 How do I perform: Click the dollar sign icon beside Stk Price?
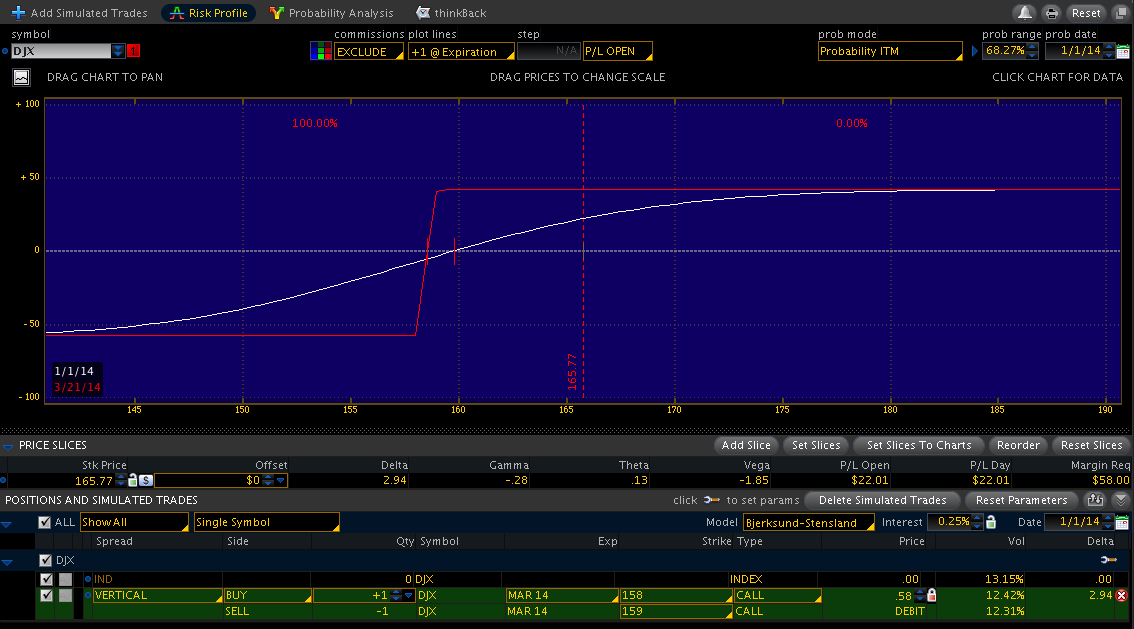(145, 480)
